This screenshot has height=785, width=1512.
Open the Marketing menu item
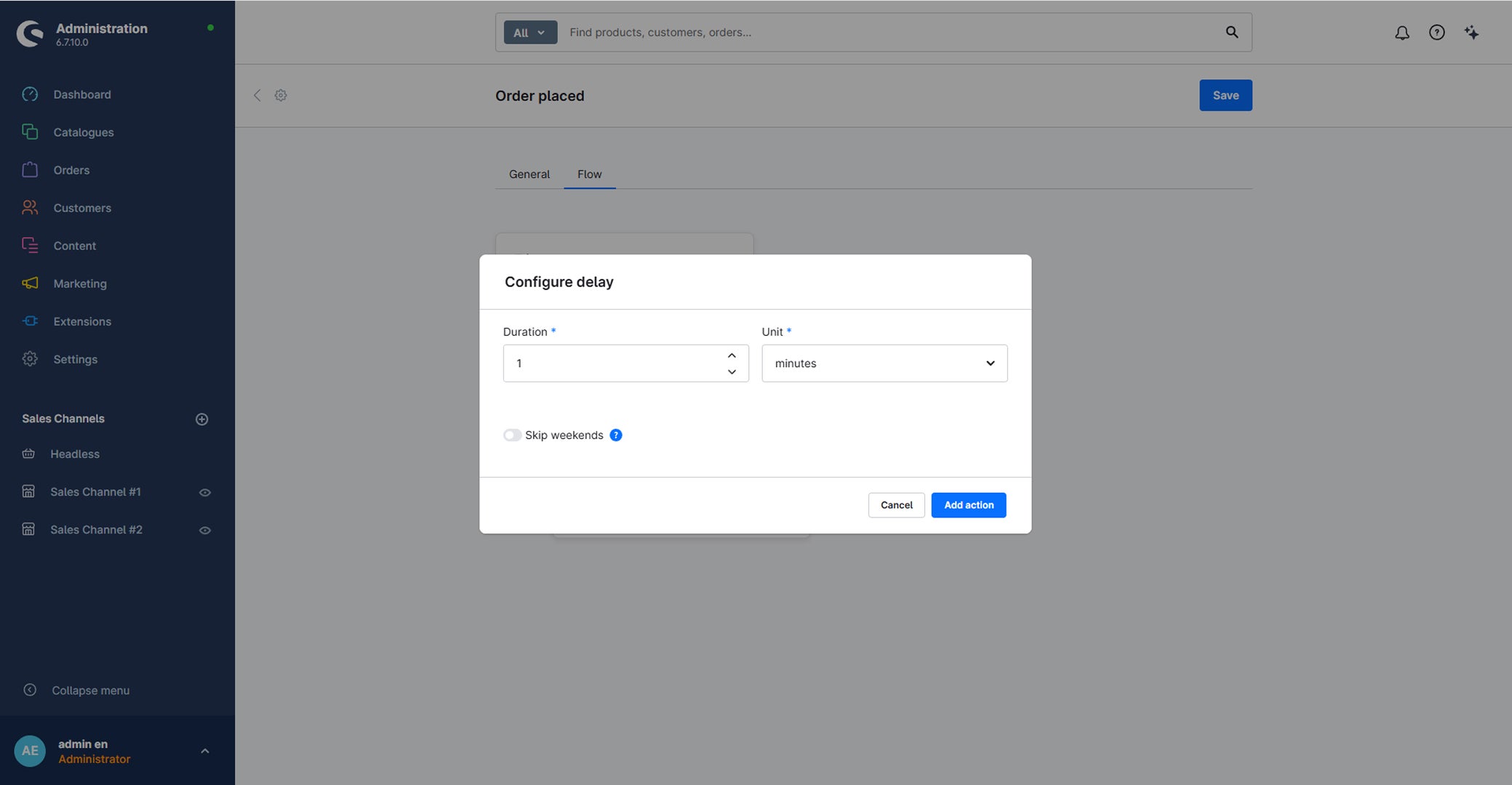tap(80, 283)
